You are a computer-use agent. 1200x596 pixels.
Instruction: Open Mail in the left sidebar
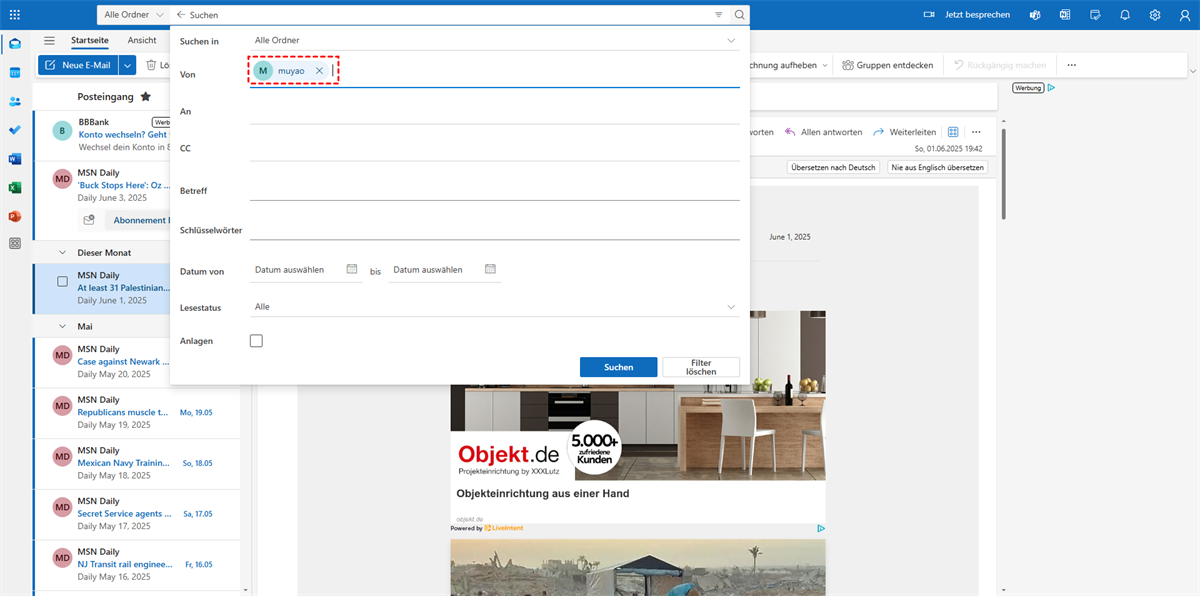tap(15, 44)
